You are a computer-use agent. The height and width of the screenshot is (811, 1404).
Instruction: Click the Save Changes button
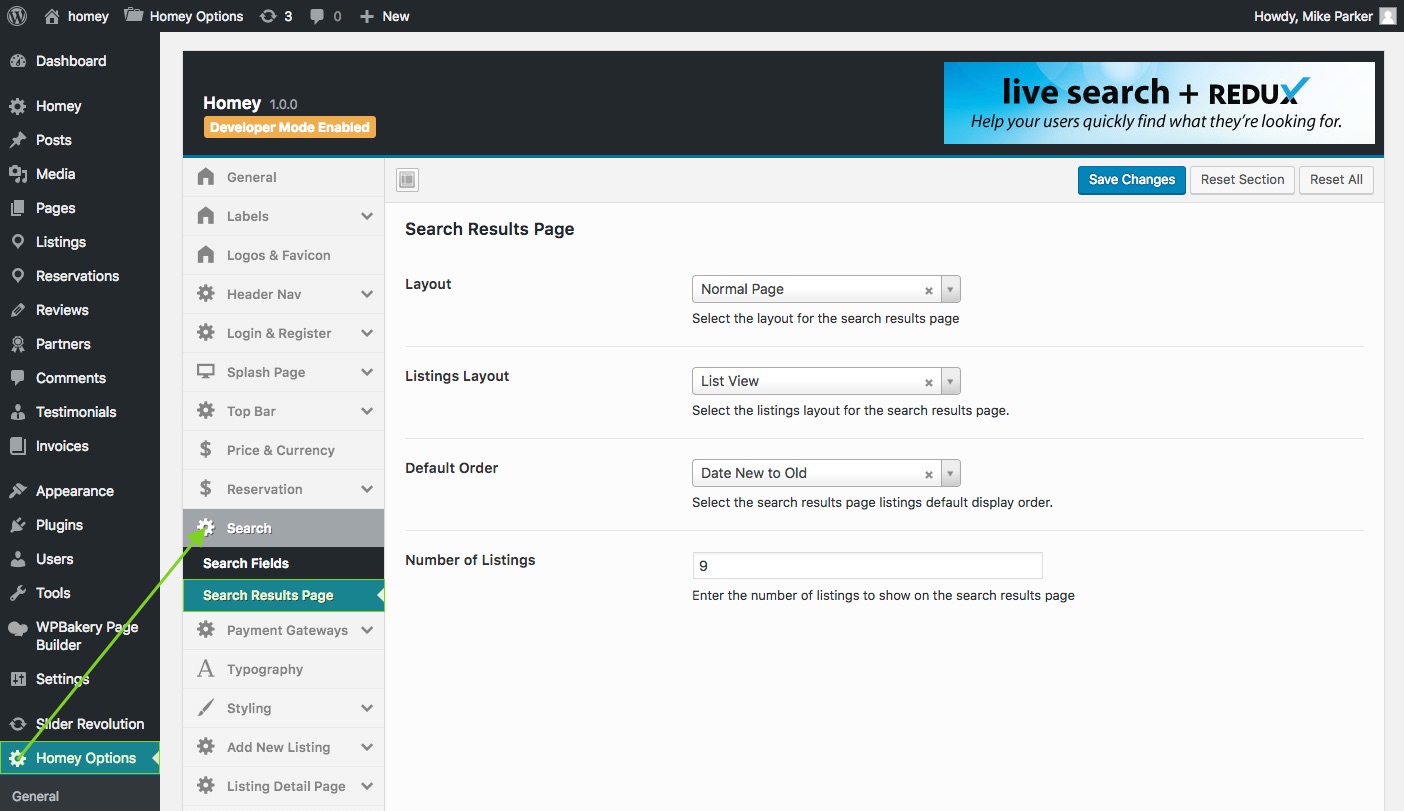1132,180
